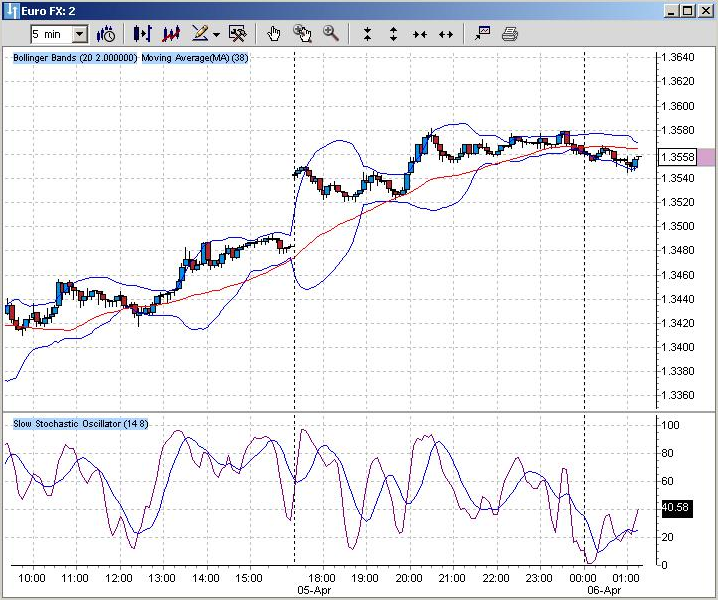
Task: Click the 100 level on oscillator axis
Action: (670, 425)
